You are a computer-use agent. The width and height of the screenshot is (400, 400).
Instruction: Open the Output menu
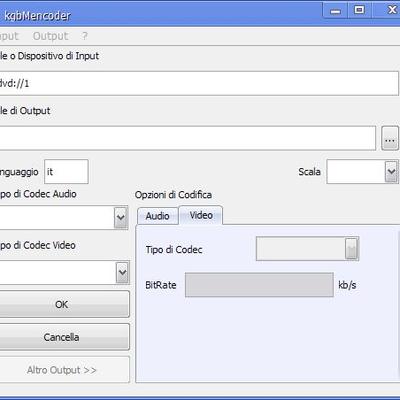click(50, 36)
